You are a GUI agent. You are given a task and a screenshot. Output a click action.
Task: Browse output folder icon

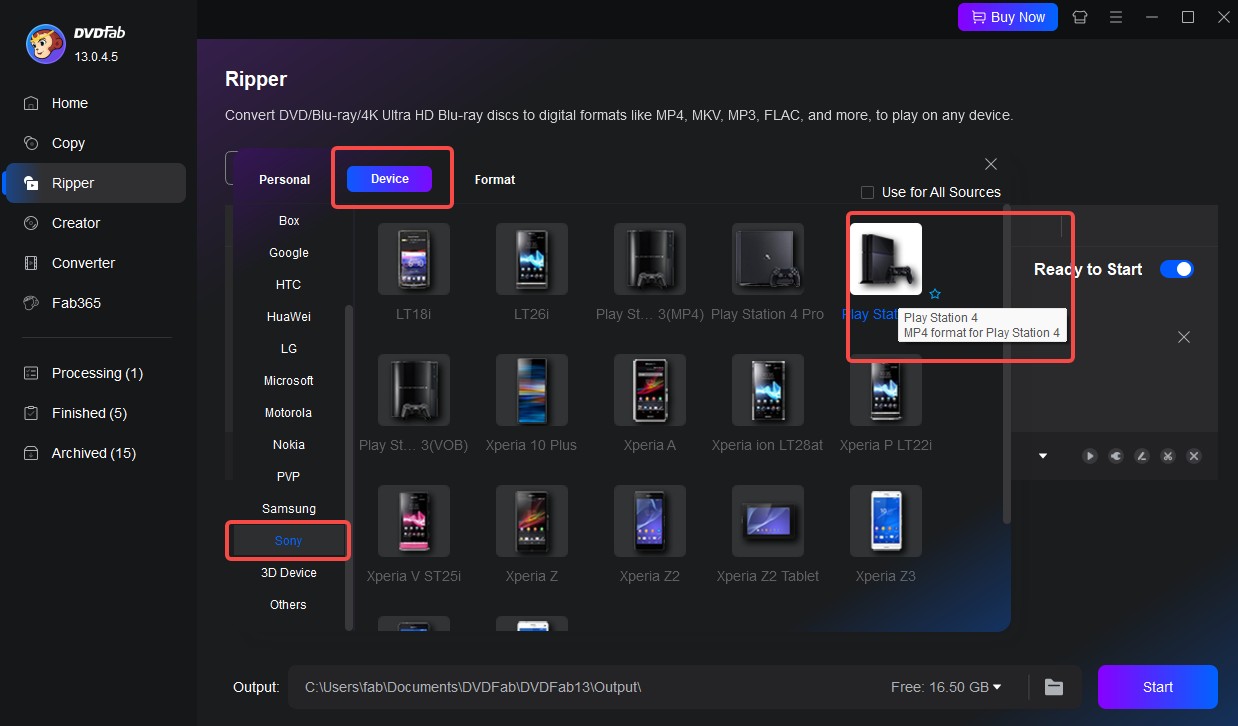point(1053,687)
